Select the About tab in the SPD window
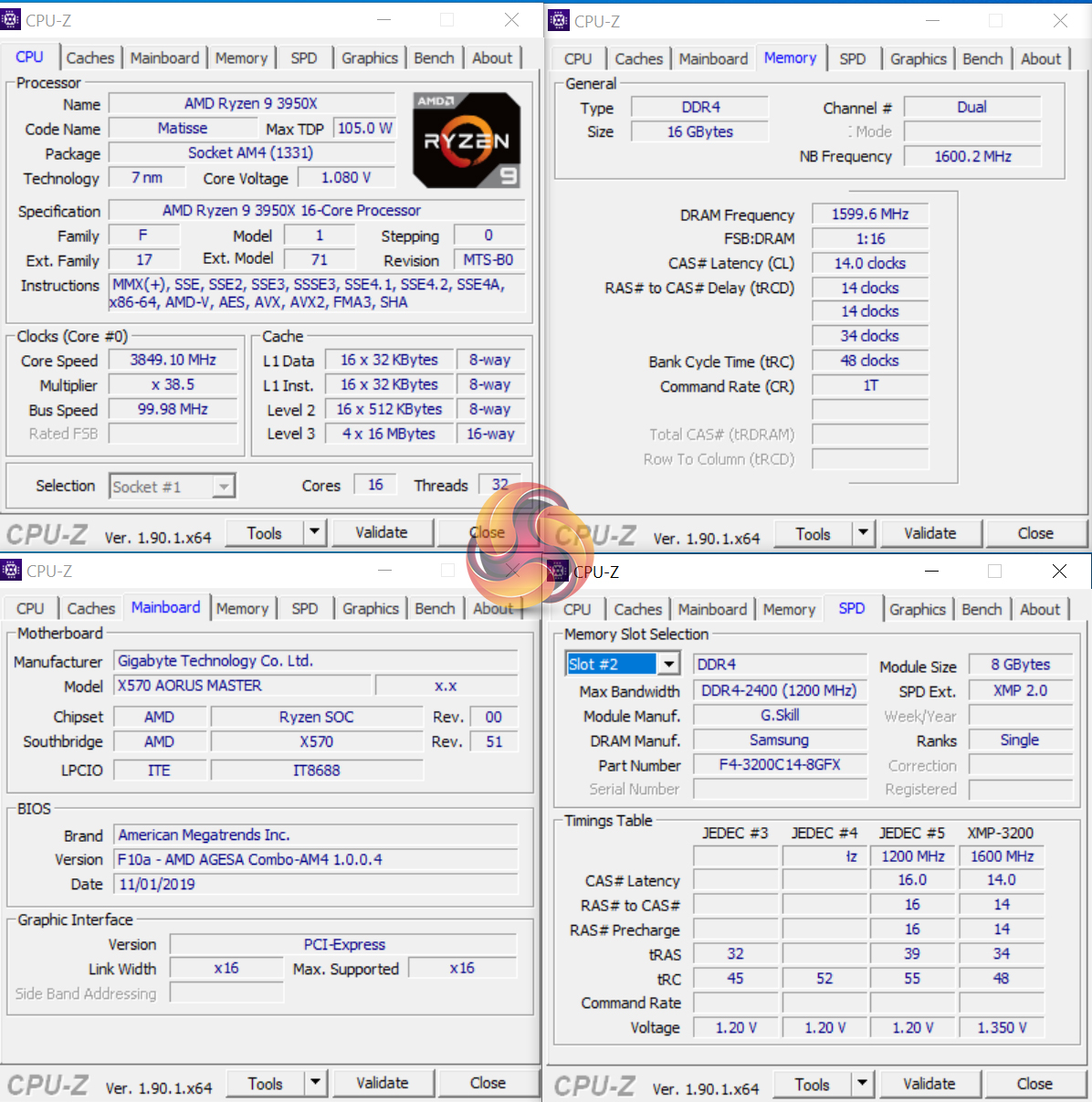Viewport: 1092px width, 1102px height. click(x=1040, y=609)
